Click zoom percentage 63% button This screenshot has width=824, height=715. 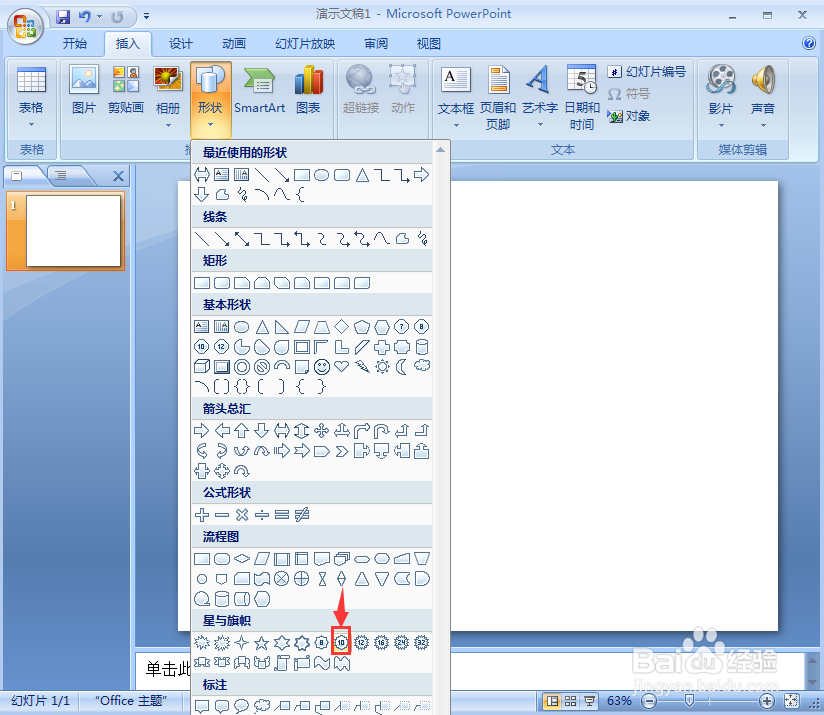click(x=619, y=701)
